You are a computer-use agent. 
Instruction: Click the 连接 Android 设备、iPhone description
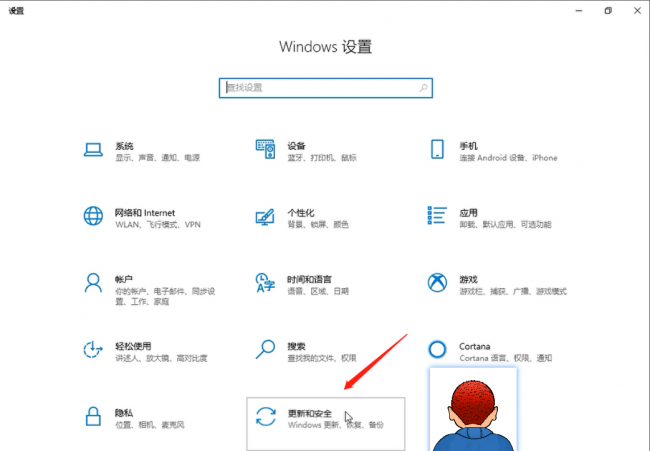point(508,158)
